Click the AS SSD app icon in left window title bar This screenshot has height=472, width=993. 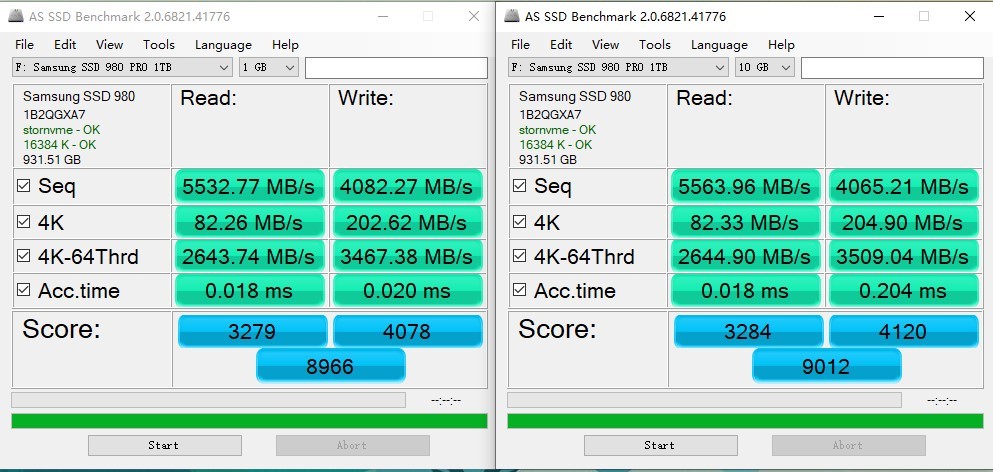(x=16, y=16)
